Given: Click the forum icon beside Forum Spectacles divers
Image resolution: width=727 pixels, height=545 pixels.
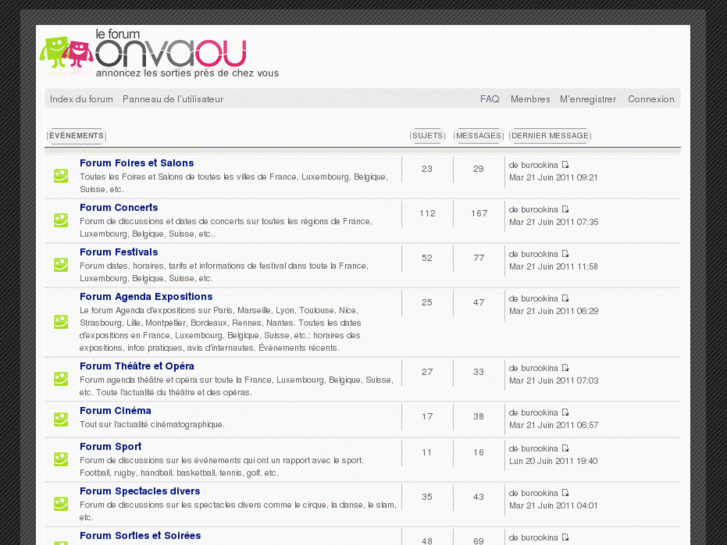Looking at the screenshot, I should [x=61, y=504].
